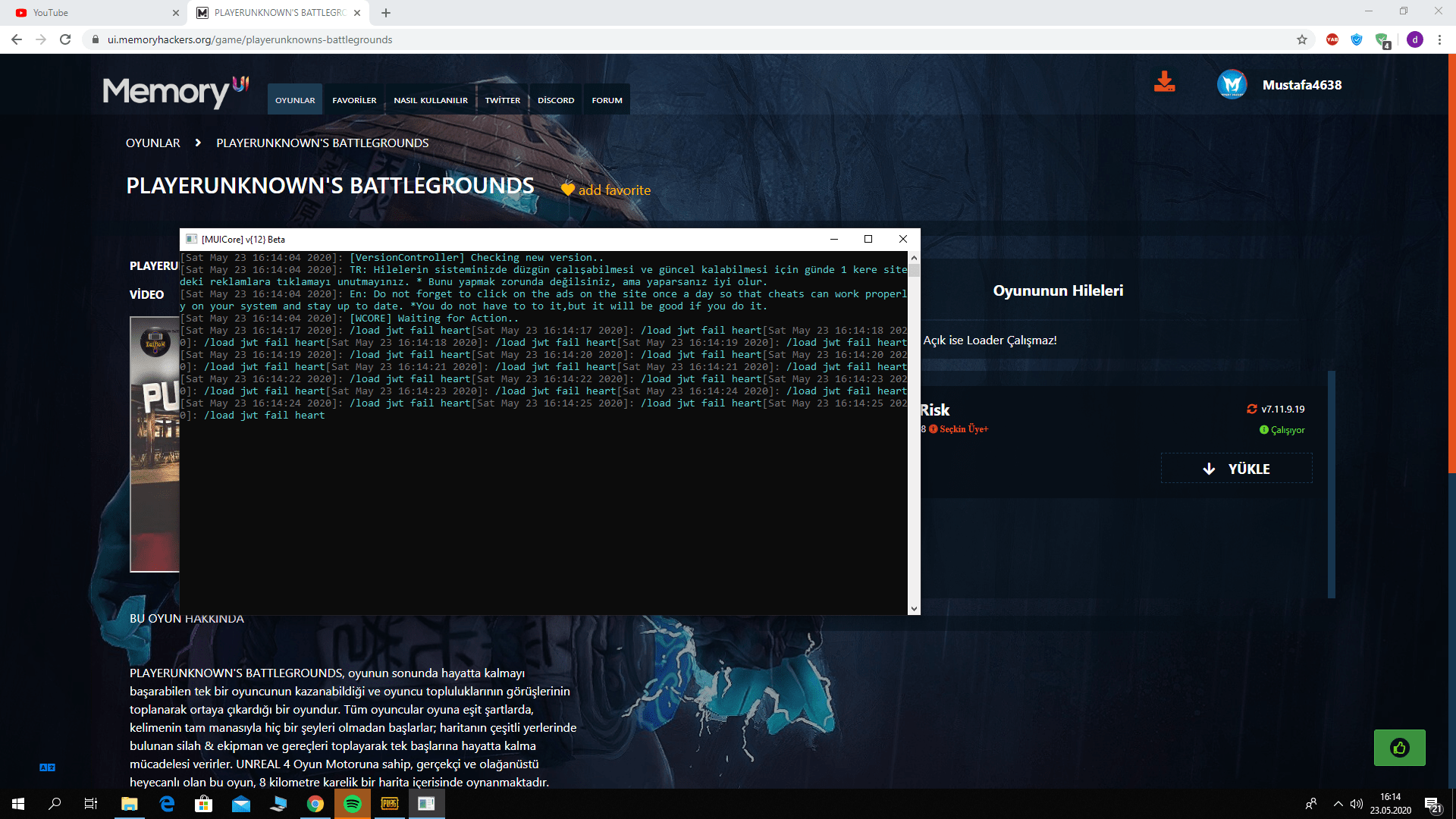Open the FORUM menu link

tap(607, 99)
